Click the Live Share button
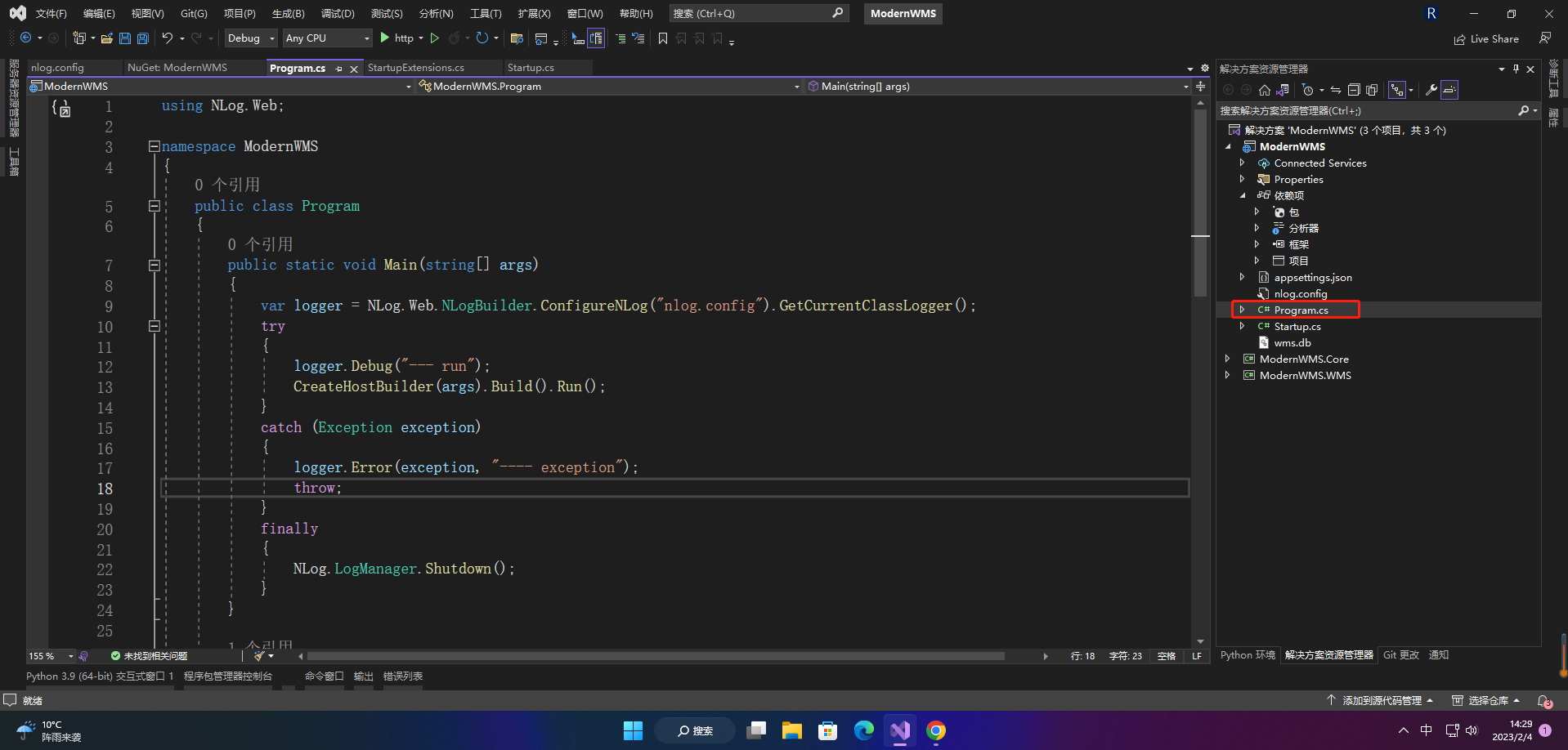Image resolution: width=1568 pixels, height=750 pixels. click(1486, 38)
